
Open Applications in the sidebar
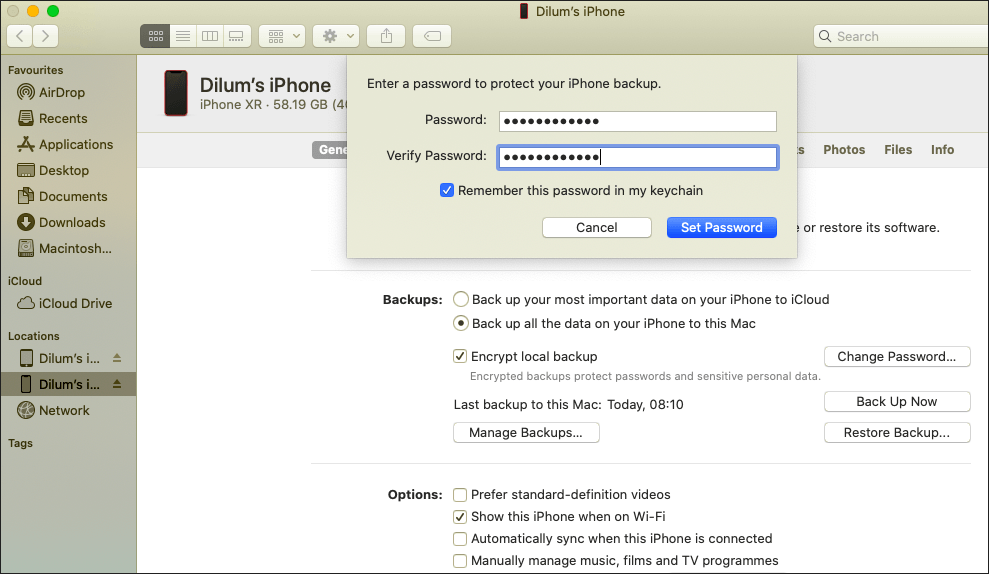(68, 144)
